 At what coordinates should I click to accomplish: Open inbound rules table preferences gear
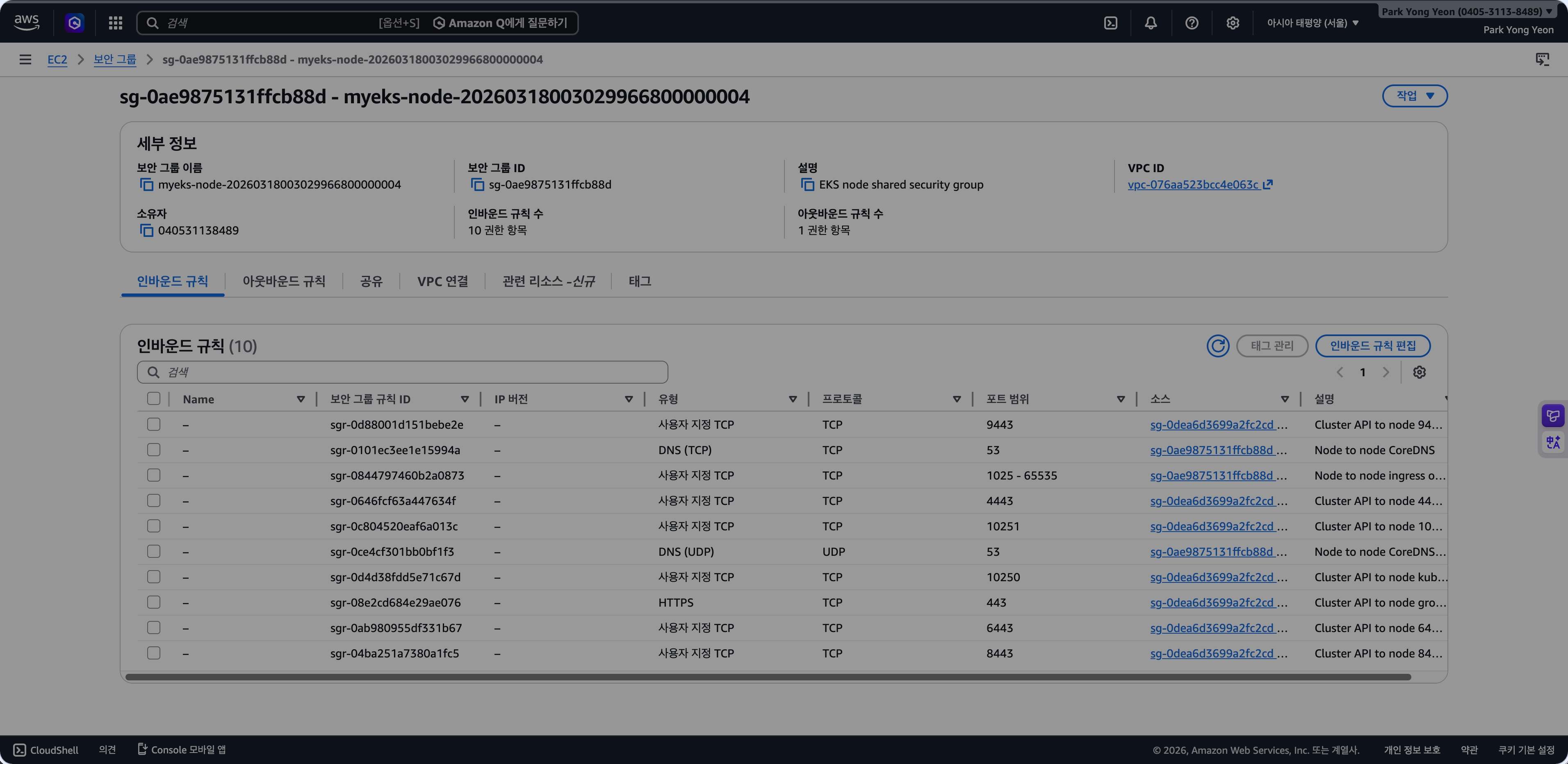(x=1419, y=372)
